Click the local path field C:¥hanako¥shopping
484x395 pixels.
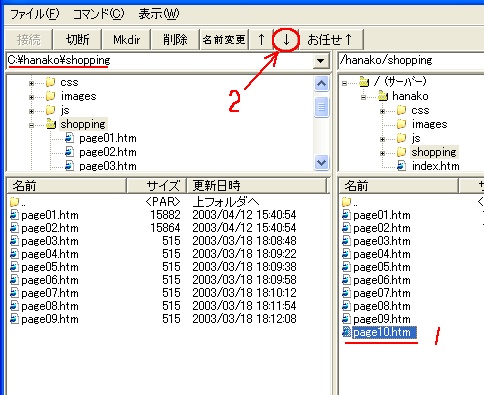point(160,61)
